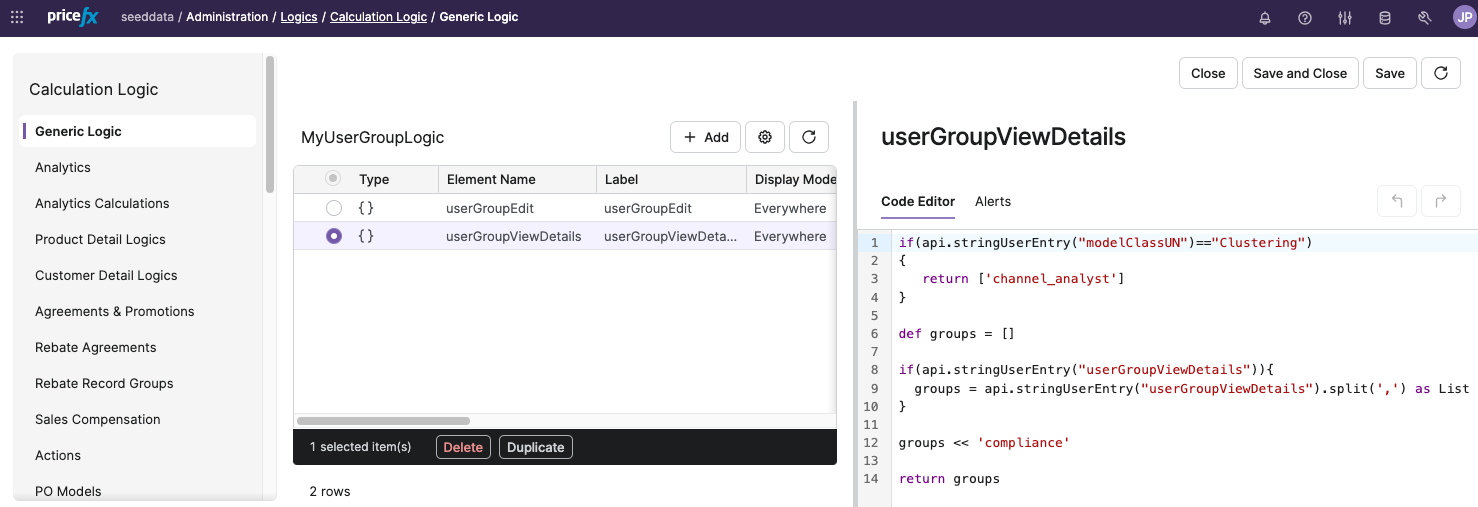The image size is (1478, 507).
Task: Open the wrench tools icon
Action: tap(1425, 18)
